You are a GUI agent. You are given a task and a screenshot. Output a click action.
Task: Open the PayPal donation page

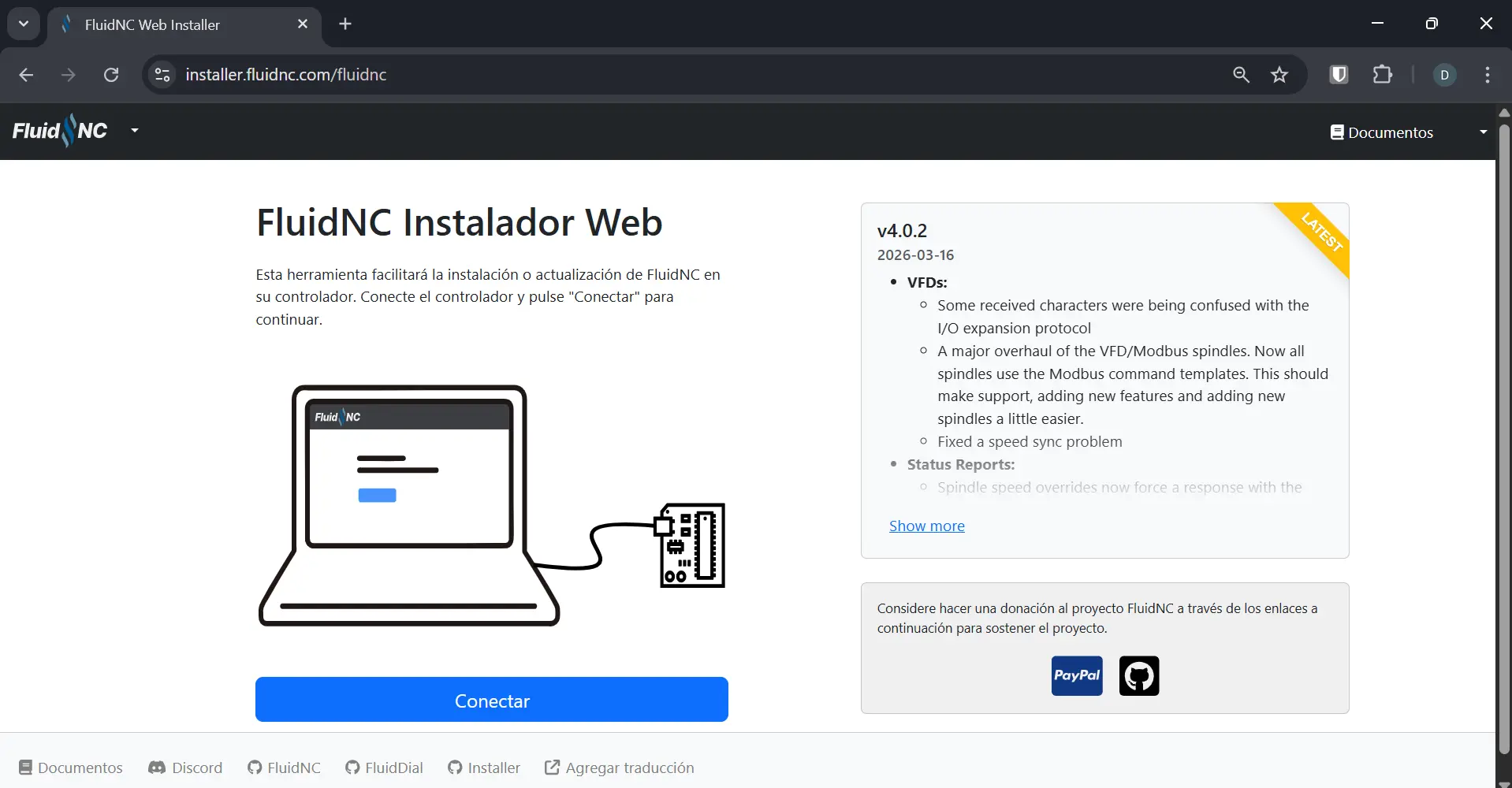coord(1075,675)
